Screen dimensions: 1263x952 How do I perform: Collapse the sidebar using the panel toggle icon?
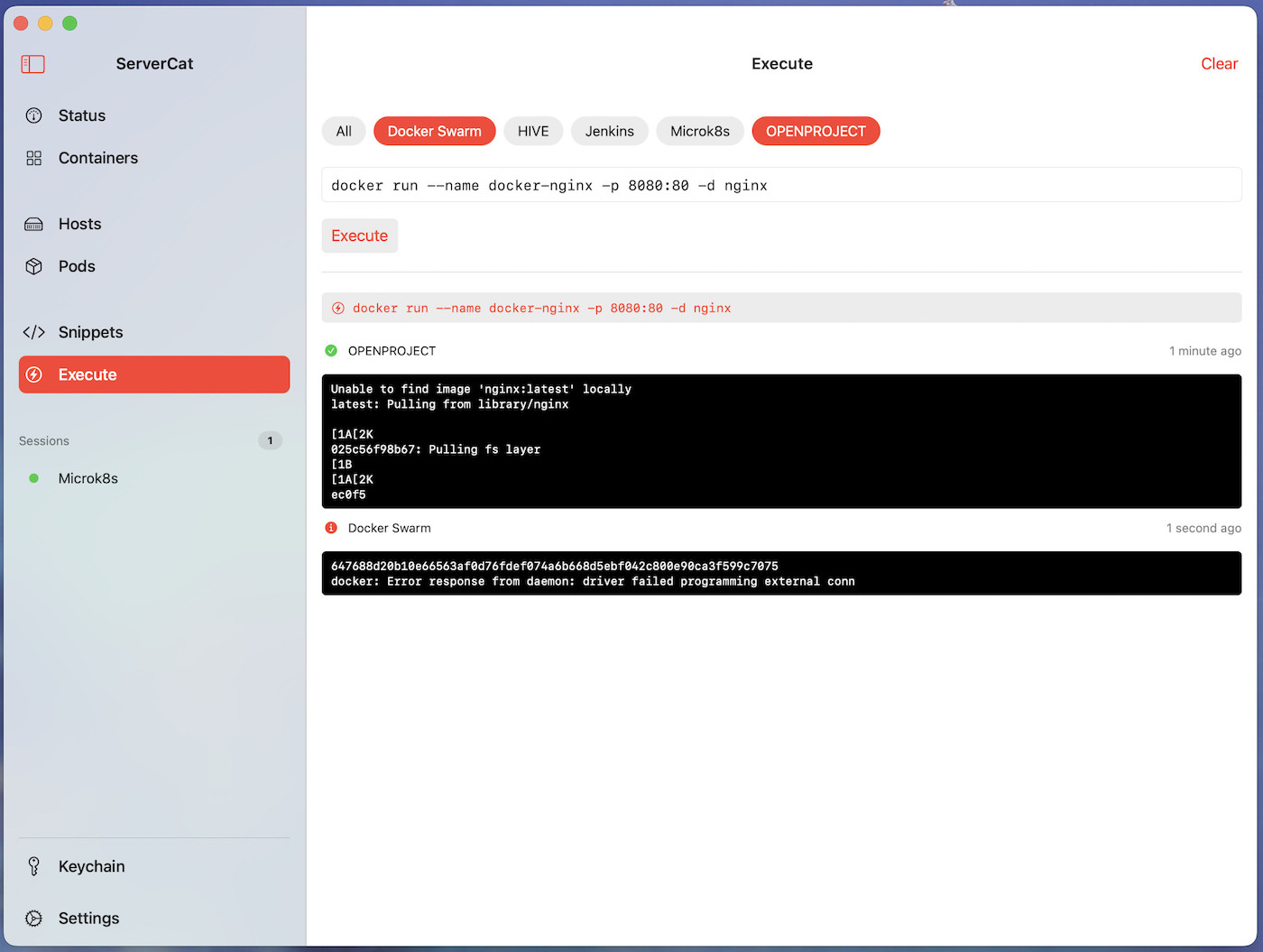coord(32,64)
